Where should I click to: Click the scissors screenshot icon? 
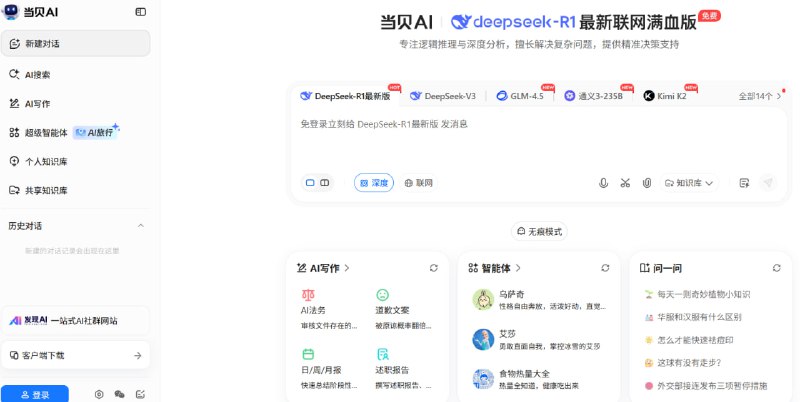point(625,183)
